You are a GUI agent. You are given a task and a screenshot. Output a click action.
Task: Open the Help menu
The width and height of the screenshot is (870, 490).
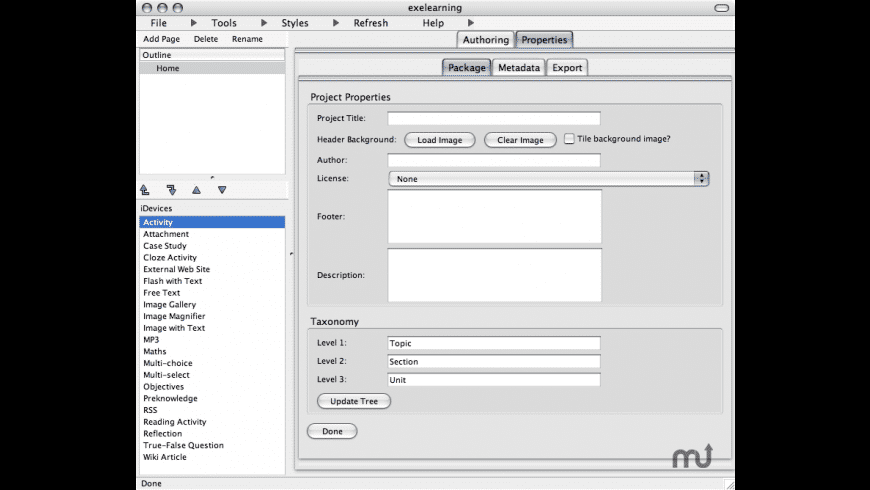pos(433,23)
